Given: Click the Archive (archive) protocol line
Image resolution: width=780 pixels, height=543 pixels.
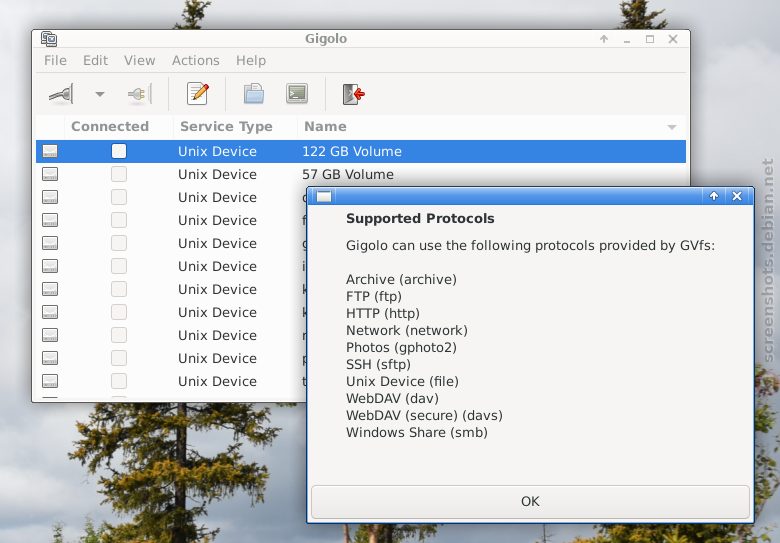Looking at the screenshot, I should pyautogui.click(x=401, y=279).
